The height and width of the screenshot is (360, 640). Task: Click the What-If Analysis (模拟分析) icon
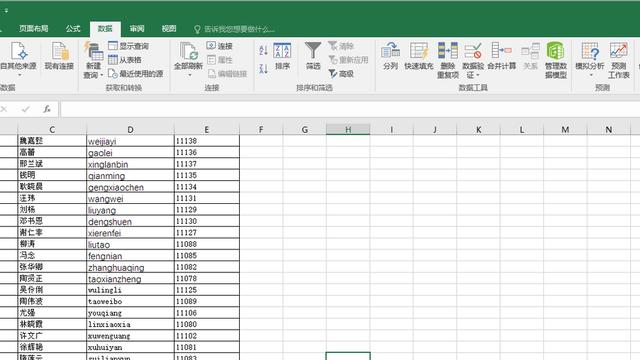click(x=590, y=51)
